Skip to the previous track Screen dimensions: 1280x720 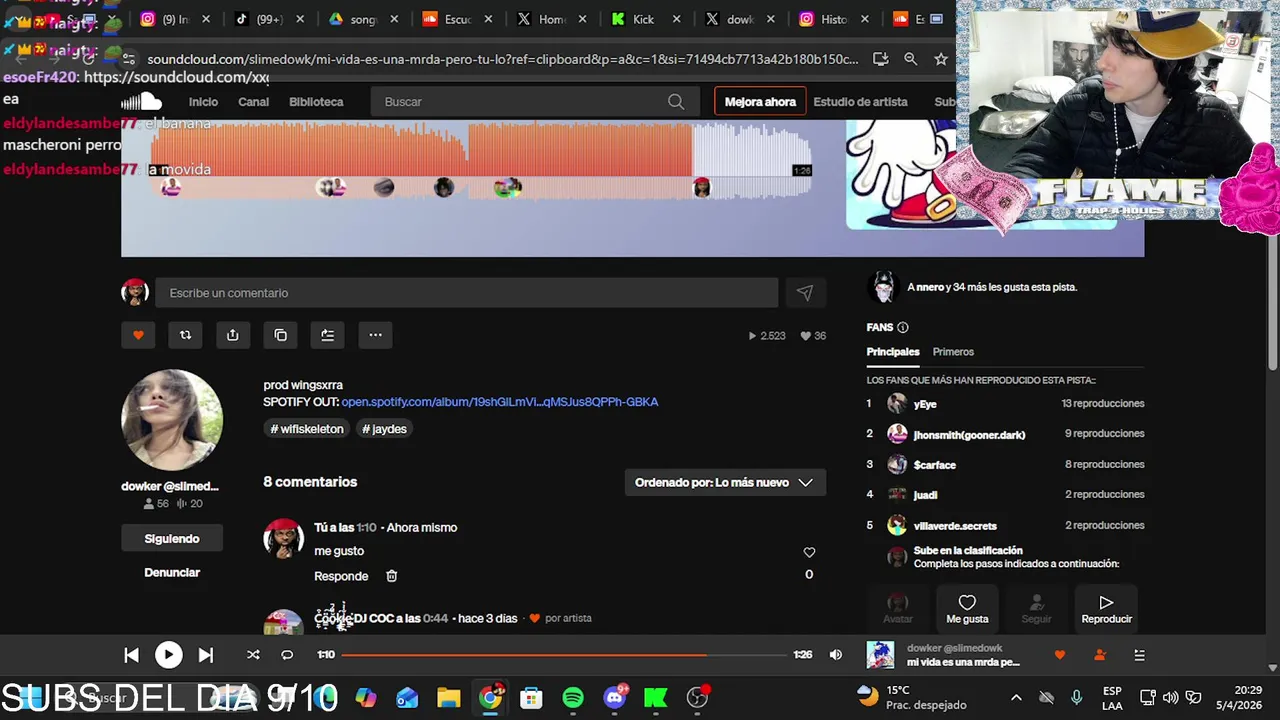pos(131,655)
